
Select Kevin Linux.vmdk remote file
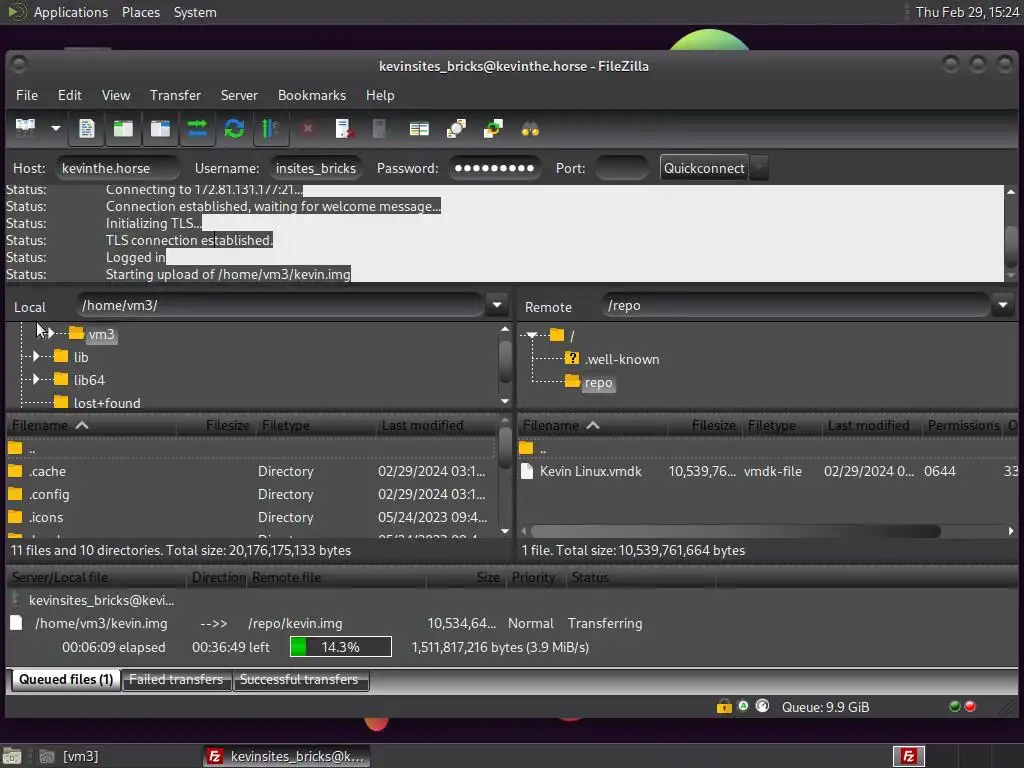767,472
